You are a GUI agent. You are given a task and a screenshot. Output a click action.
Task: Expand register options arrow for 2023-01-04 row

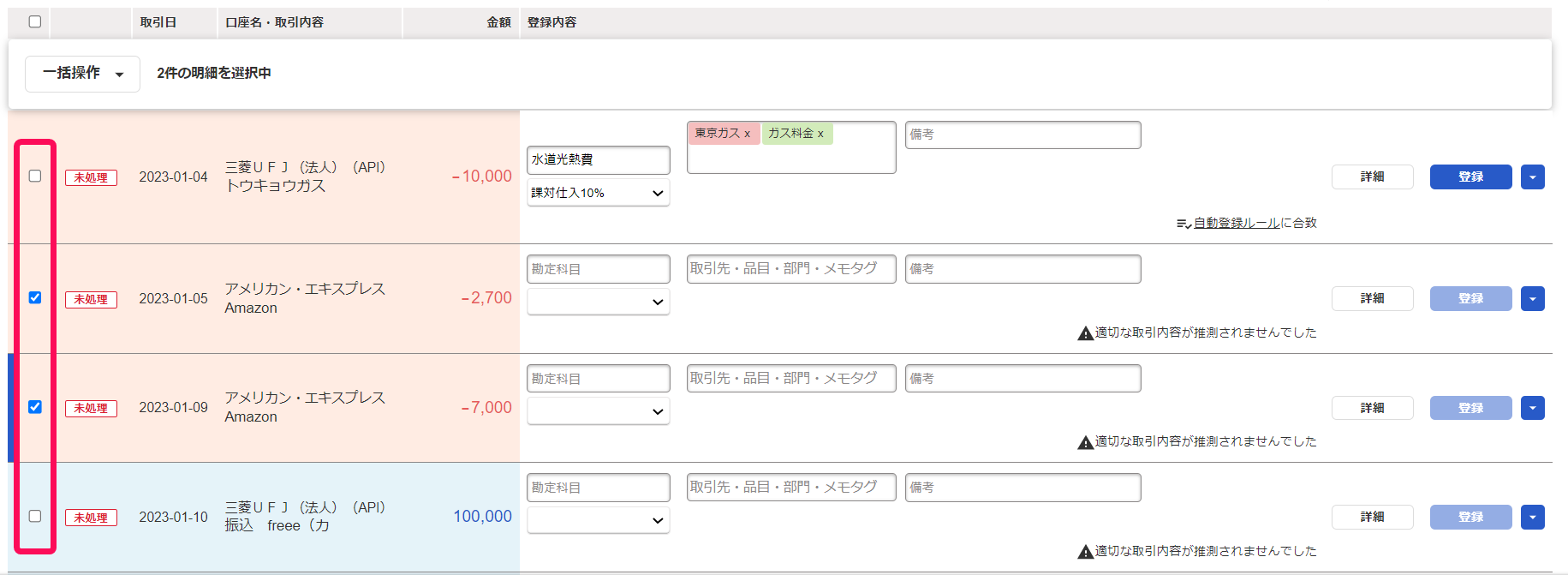pos(1533,177)
